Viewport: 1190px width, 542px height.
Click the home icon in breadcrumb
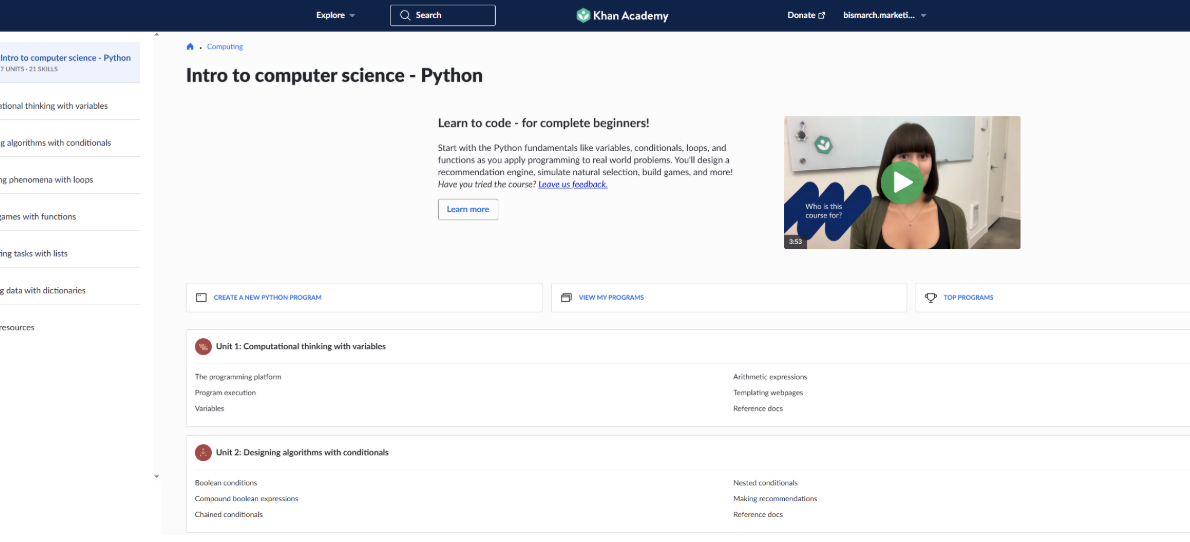190,47
